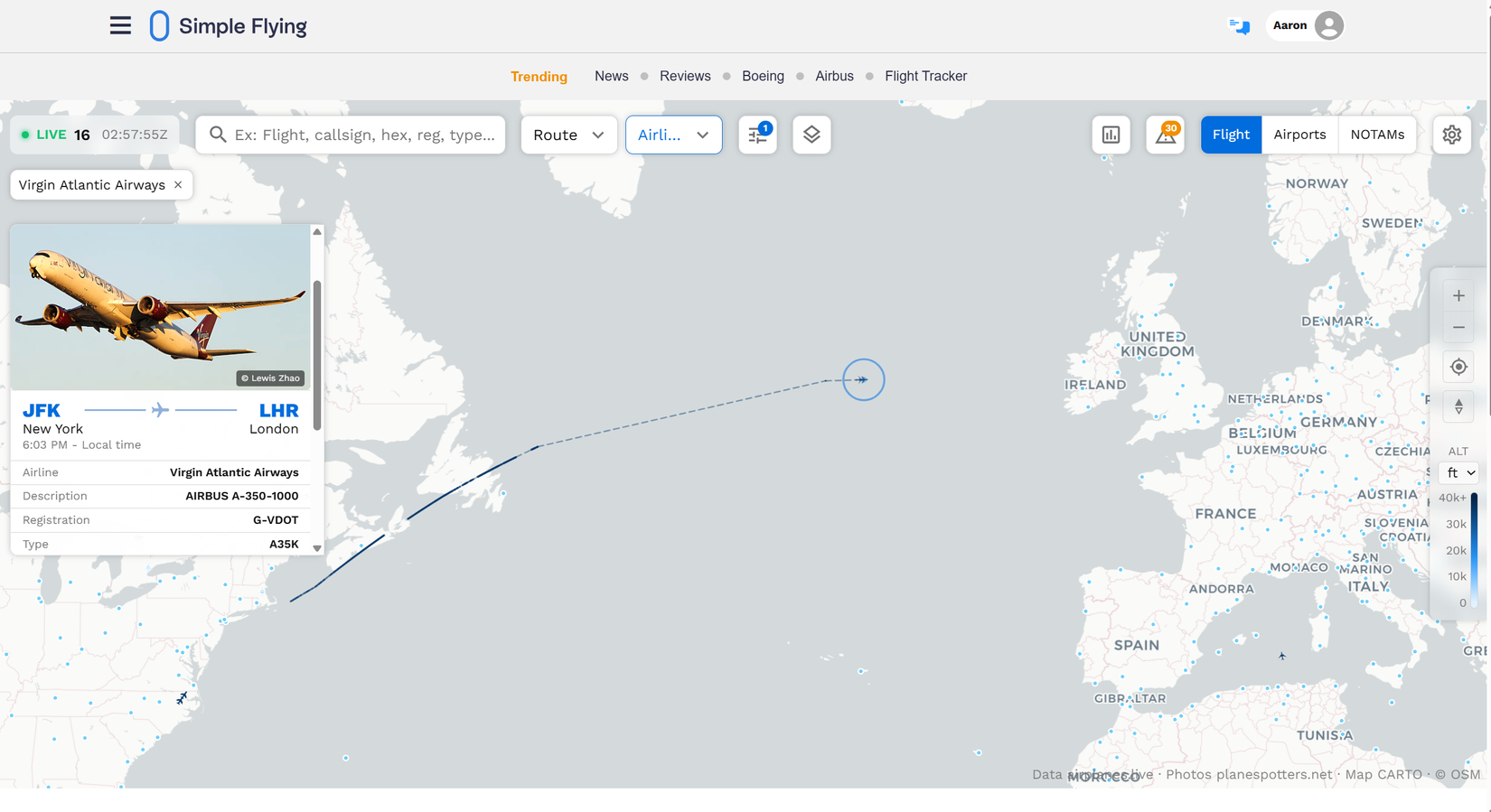Center map on my location
The height and width of the screenshot is (812, 1491).
pos(1458,367)
